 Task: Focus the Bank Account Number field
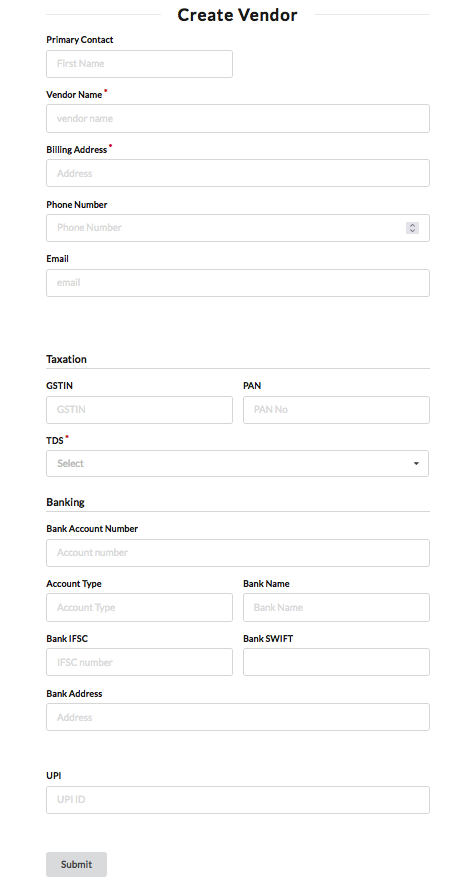[238, 552]
